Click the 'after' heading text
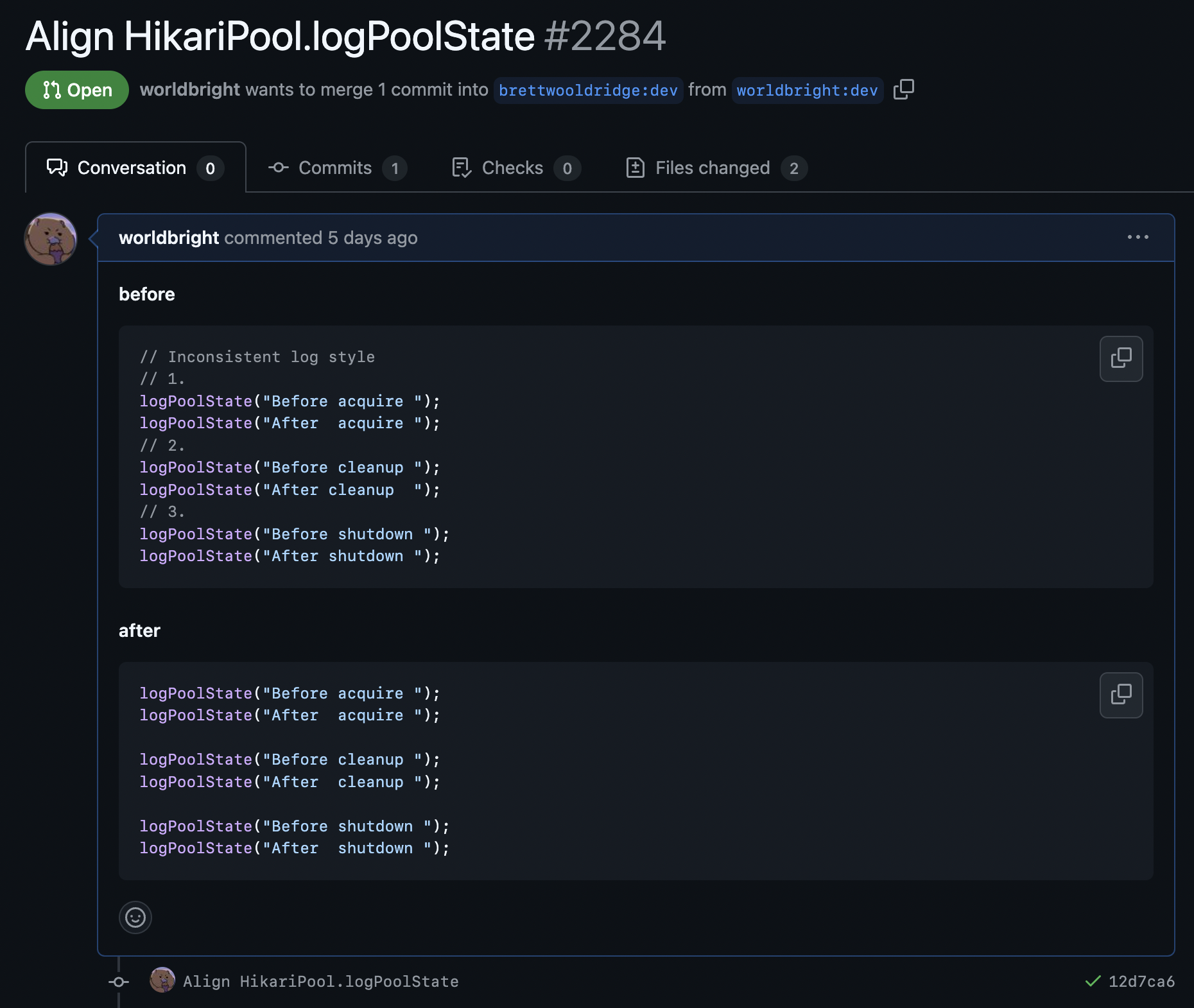The image size is (1194, 1008). point(139,630)
